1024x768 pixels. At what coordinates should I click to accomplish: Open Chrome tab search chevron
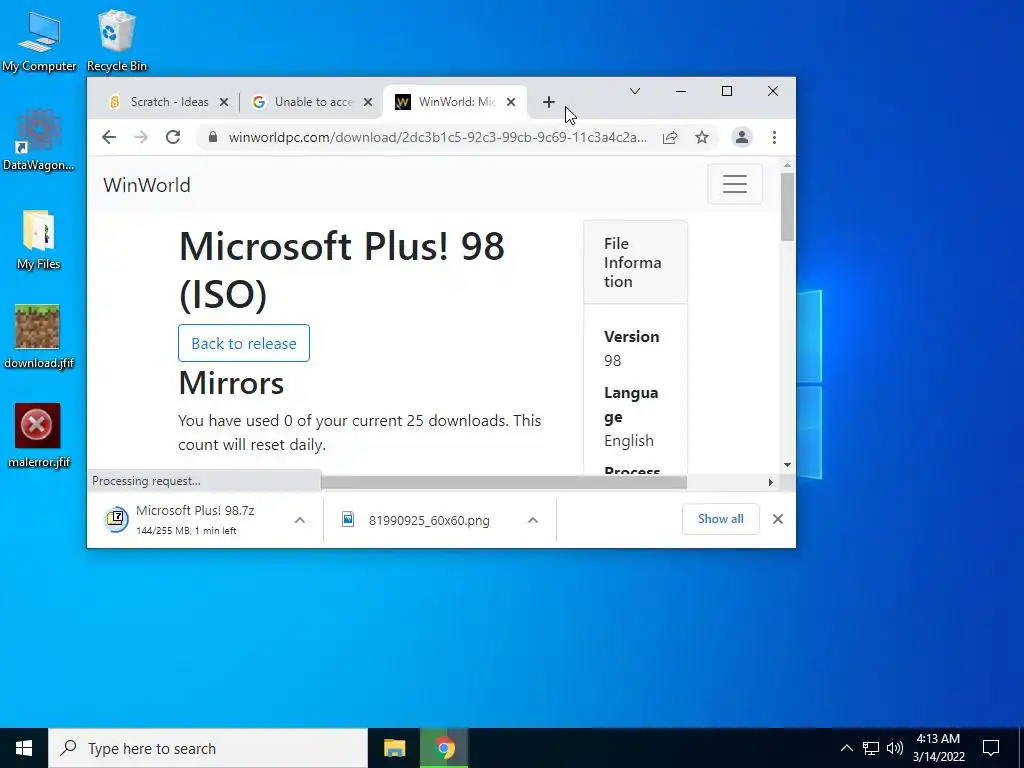[x=634, y=91]
